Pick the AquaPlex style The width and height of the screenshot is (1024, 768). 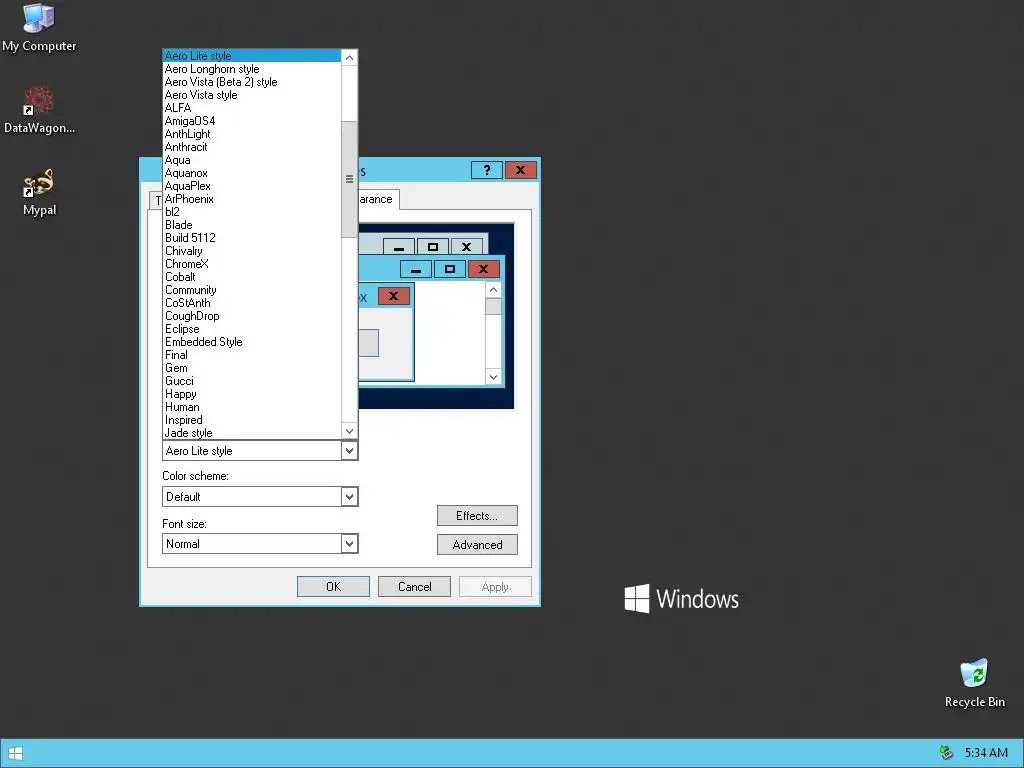pyautogui.click(x=251, y=187)
